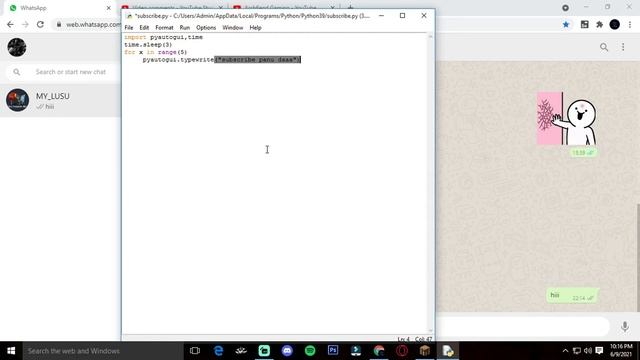
Task: Open the Run menu in IDLE
Action: pyautogui.click(x=185, y=28)
